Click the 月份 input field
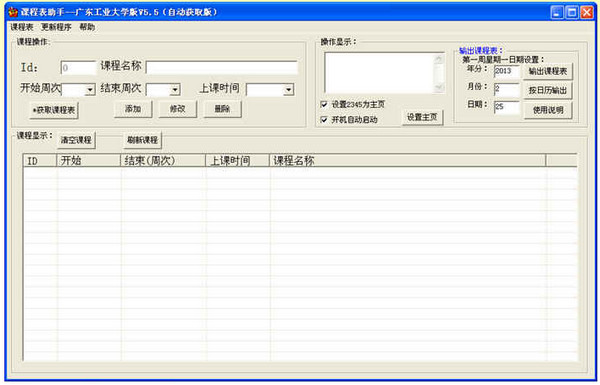Viewport: 600px width, 385px height. pyautogui.click(x=507, y=89)
